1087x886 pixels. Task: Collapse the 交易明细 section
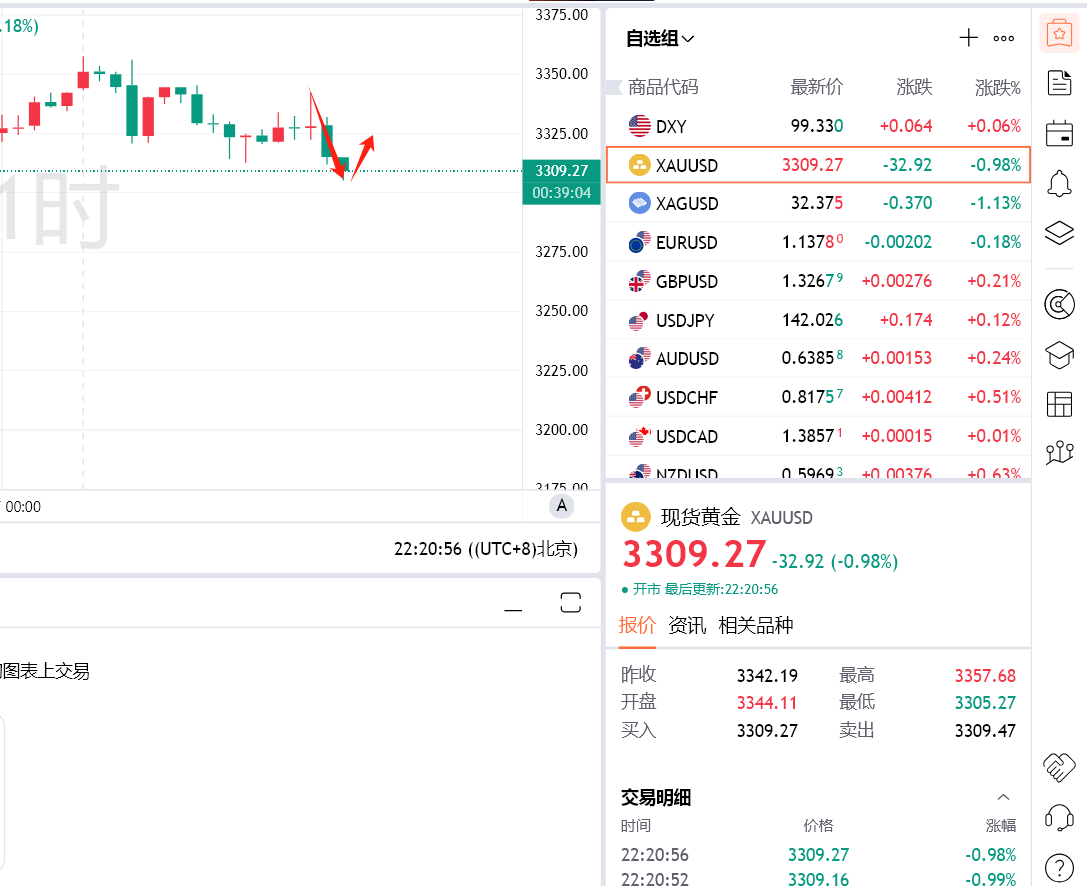pyautogui.click(x=1003, y=797)
